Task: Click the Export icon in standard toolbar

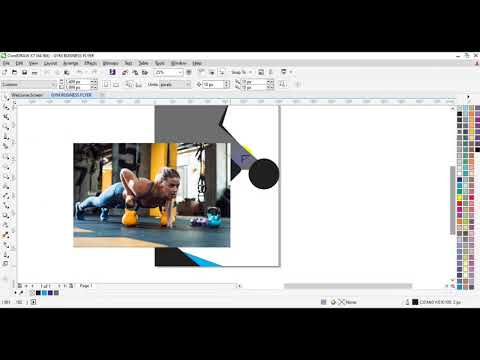Action: point(135,72)
